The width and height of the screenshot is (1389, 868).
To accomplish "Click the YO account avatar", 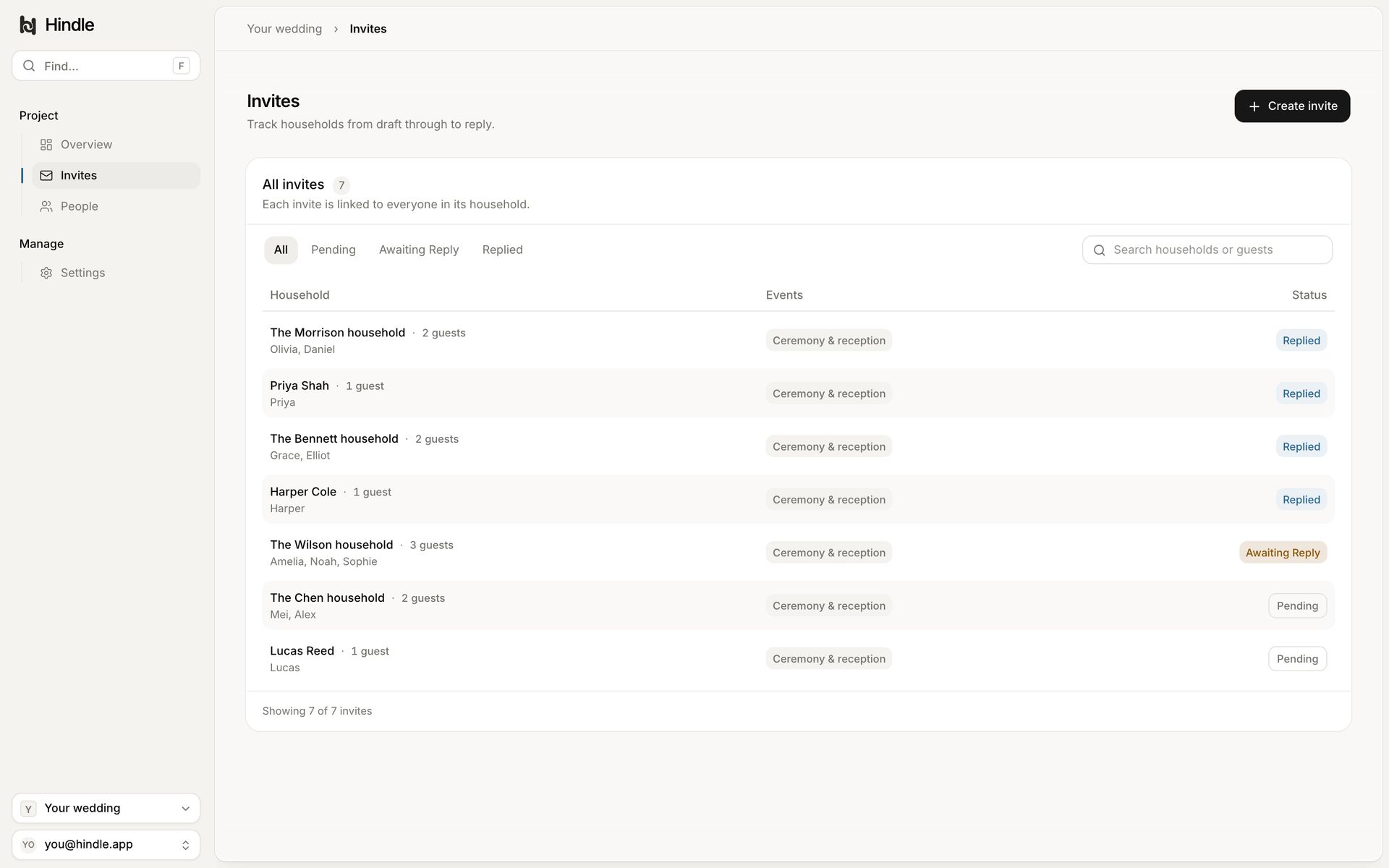I will click(28, 845).
